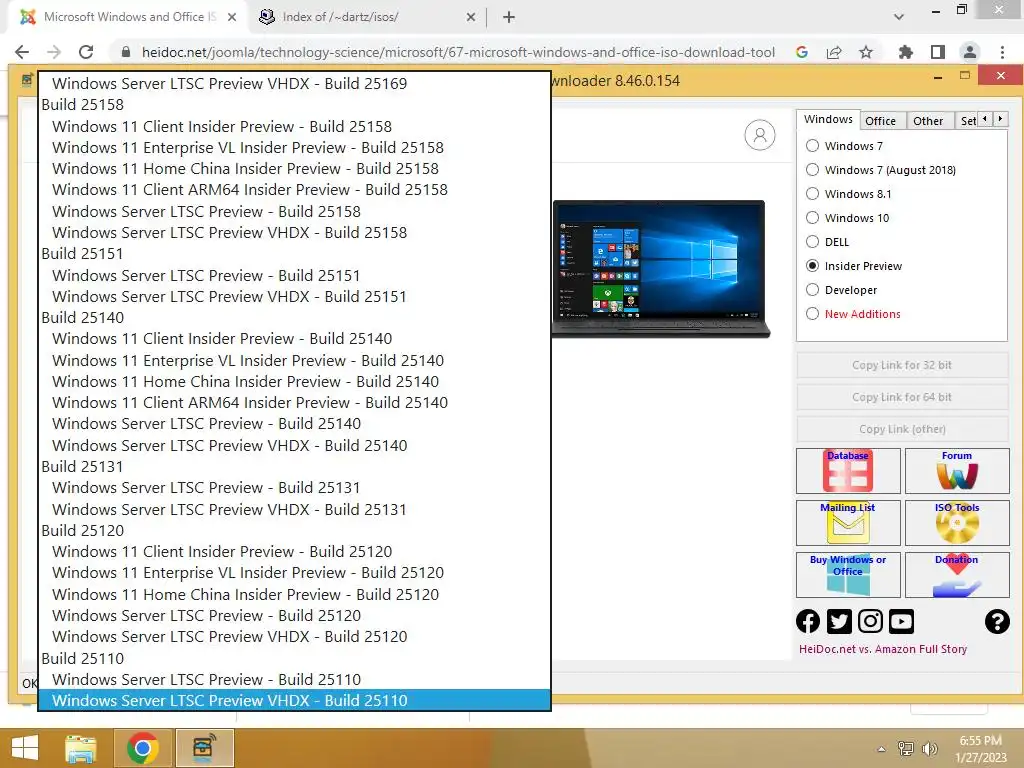The image size is (1024, 768).
Task: Open ISO Downloader app on taskbar
Action: (x=204, y=748)
